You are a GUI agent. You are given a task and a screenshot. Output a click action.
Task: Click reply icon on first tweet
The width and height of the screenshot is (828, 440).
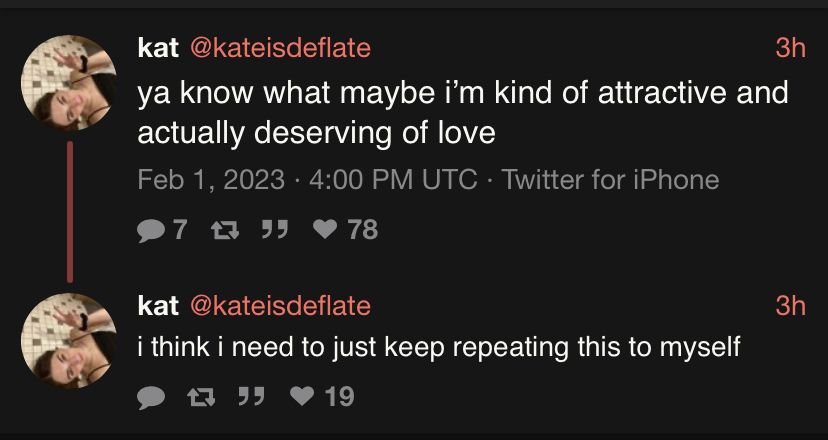[x=150, y=230]
